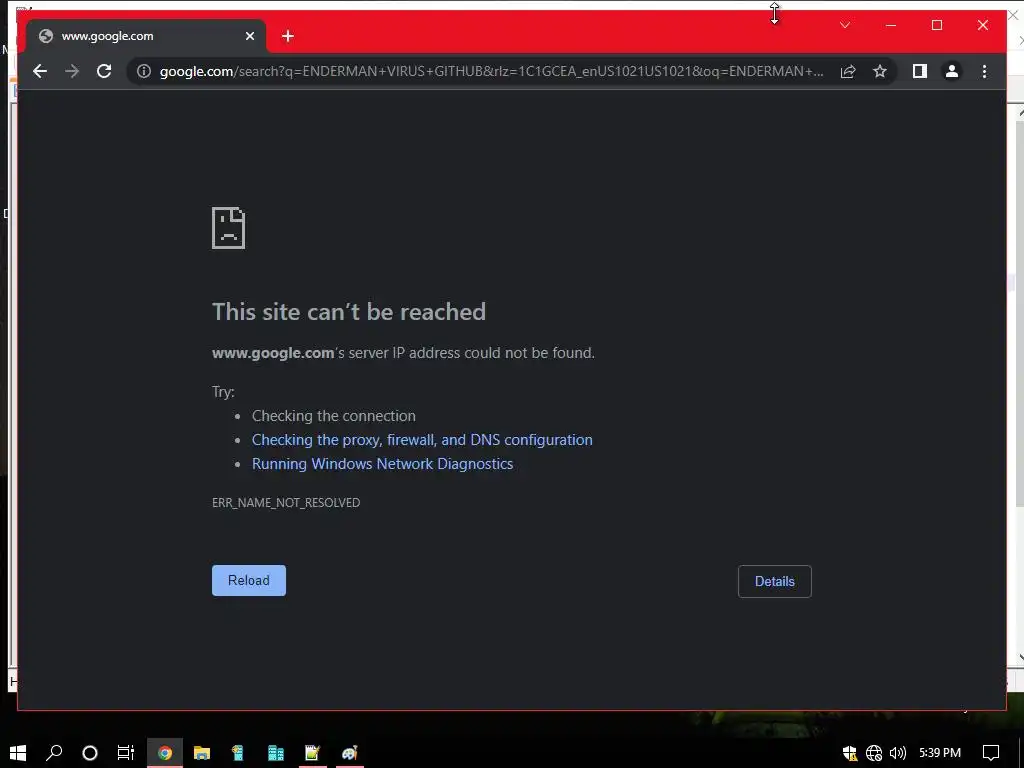Open the notepad-style taskbar app icon
1024x768 pixels.
click(x=312, y=753)
